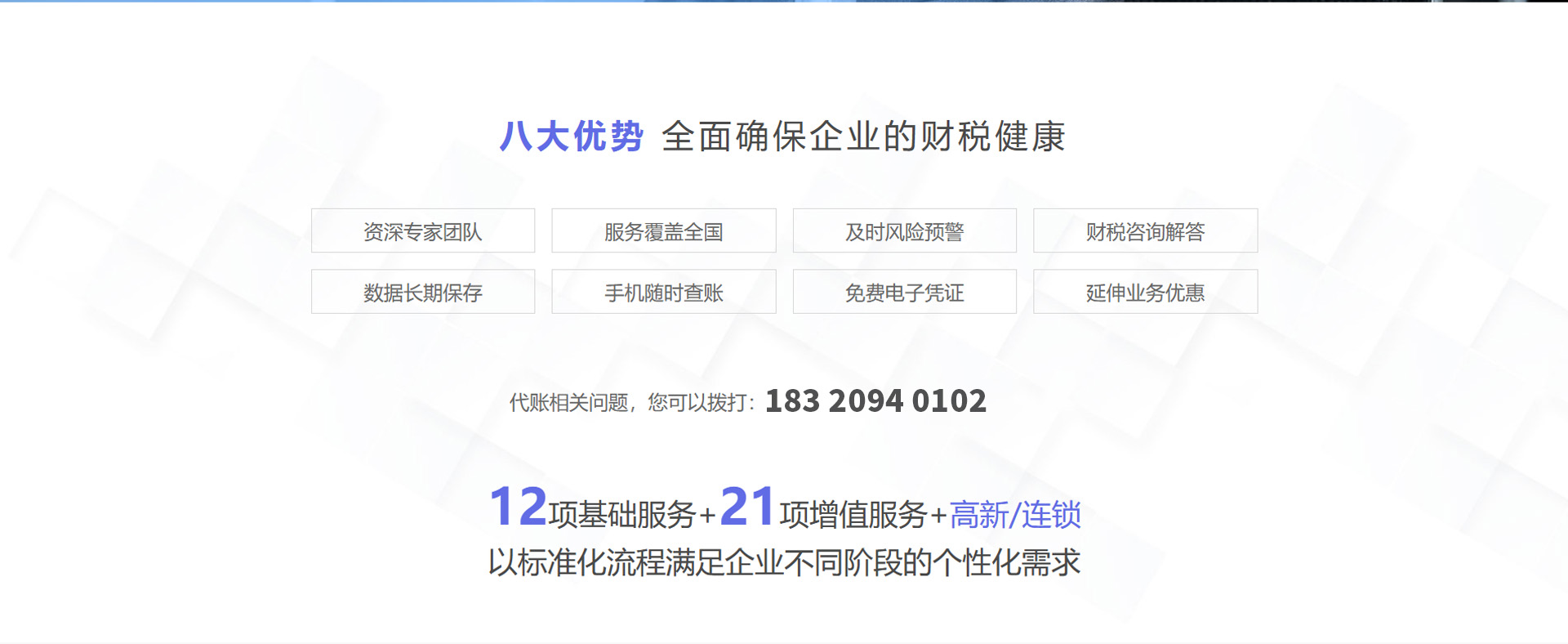Image resolution: width=1568 pixels, height=644 pixels.
Task: Open the 财税咨询解答 box
Action: 1145,231
